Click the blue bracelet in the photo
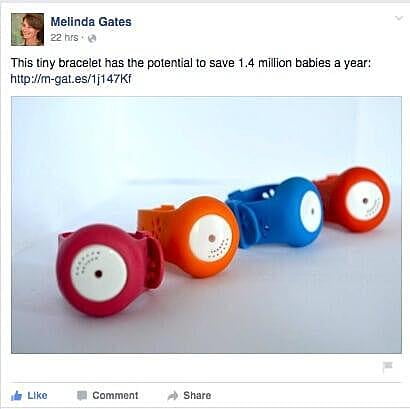The image size is (410, 409). 275,213
